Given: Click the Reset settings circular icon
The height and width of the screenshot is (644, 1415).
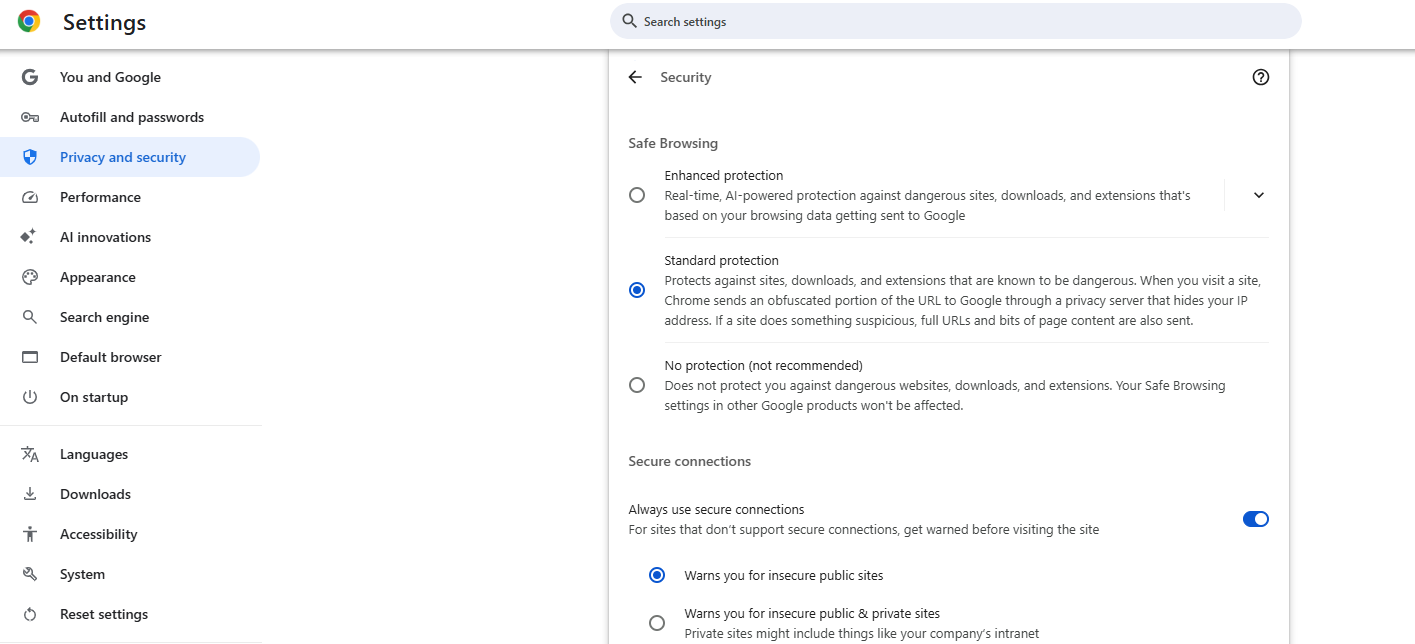Looking at the screenshot, I should [x=30, y=614].
